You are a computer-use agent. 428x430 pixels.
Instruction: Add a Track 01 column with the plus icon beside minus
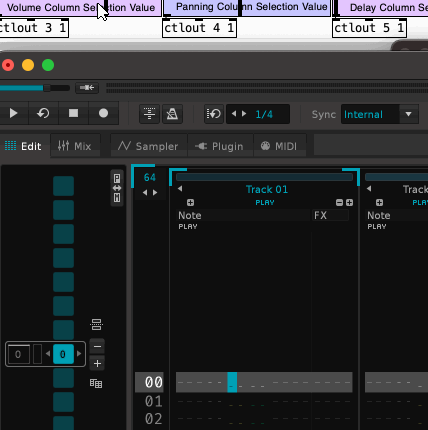tap(349, 202)
